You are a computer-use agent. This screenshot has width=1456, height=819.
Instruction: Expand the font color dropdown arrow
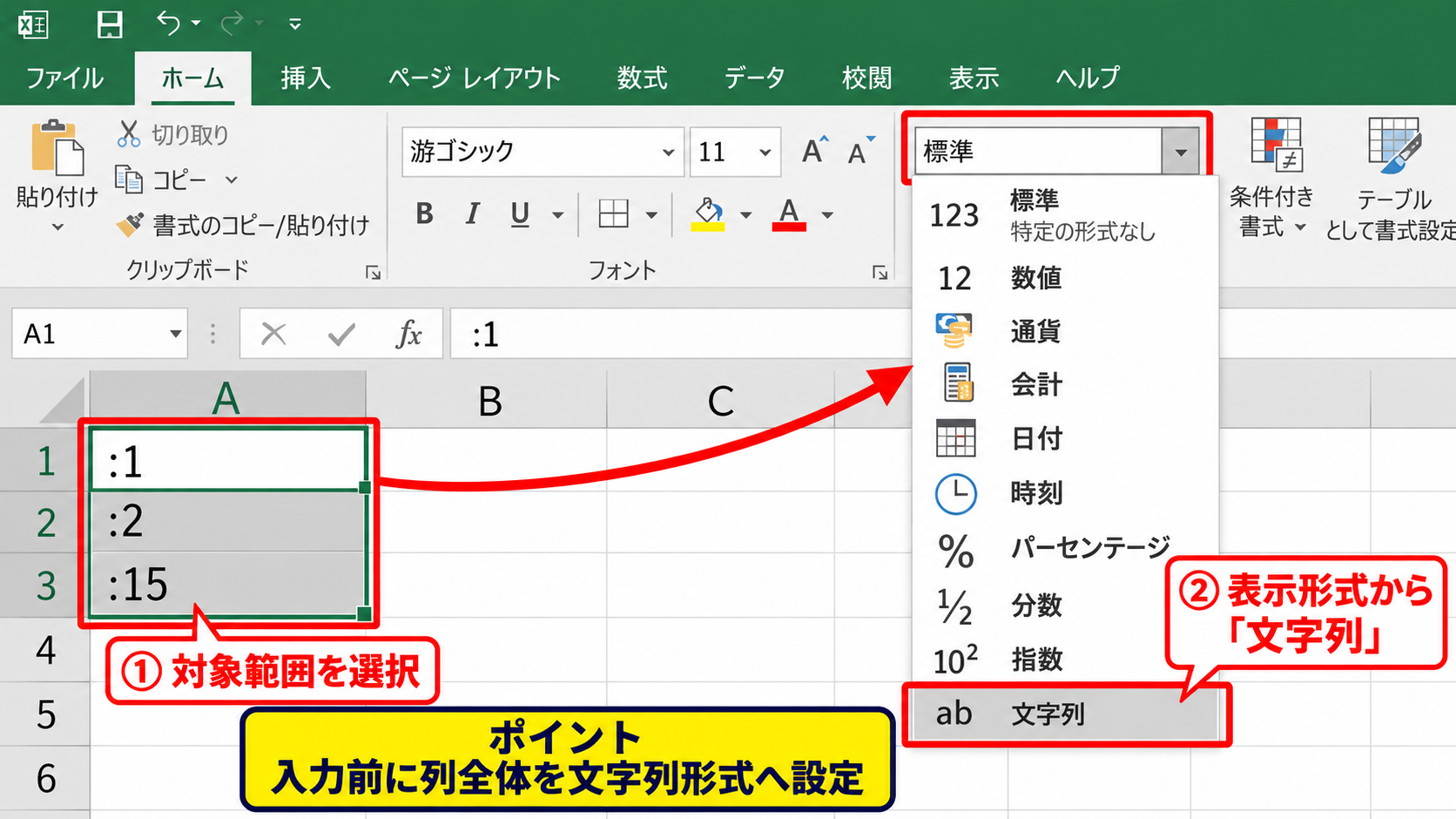point(827,214)
